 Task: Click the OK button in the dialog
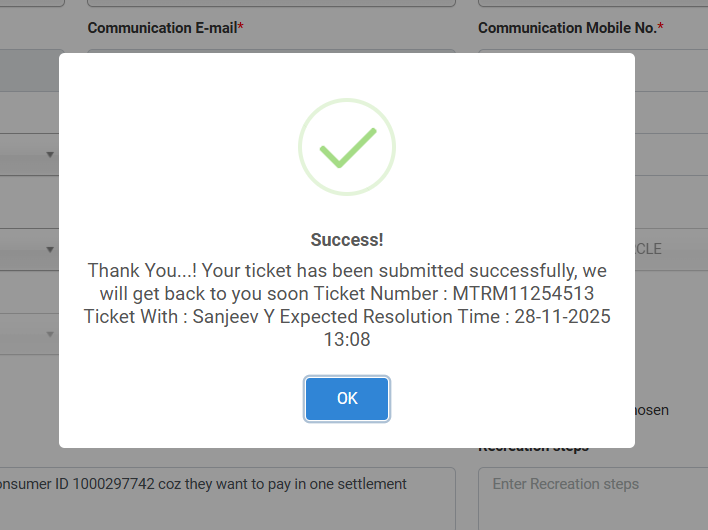[x=347, y=399]
